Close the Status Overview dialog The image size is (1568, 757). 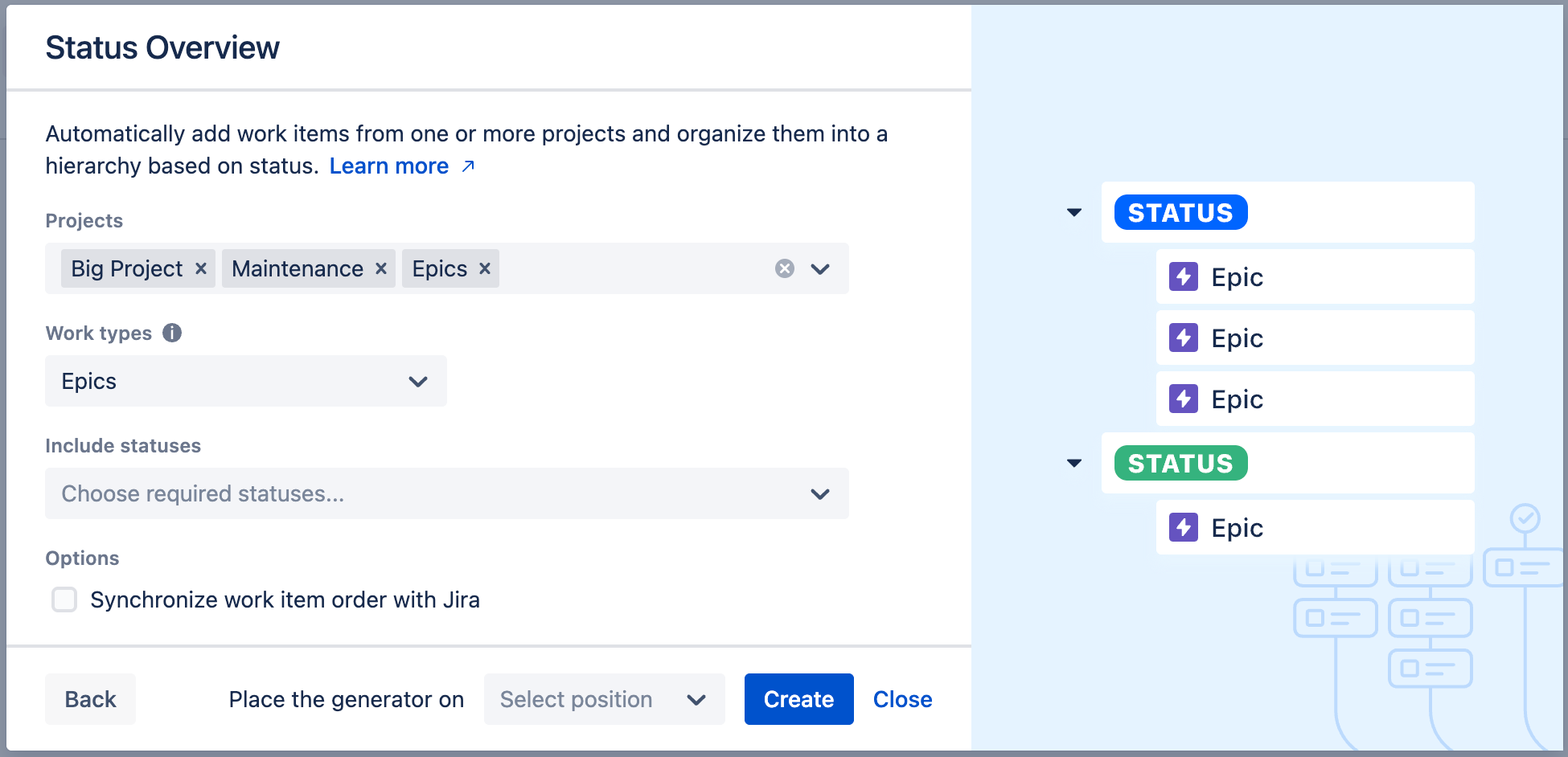tap(902, 699)
